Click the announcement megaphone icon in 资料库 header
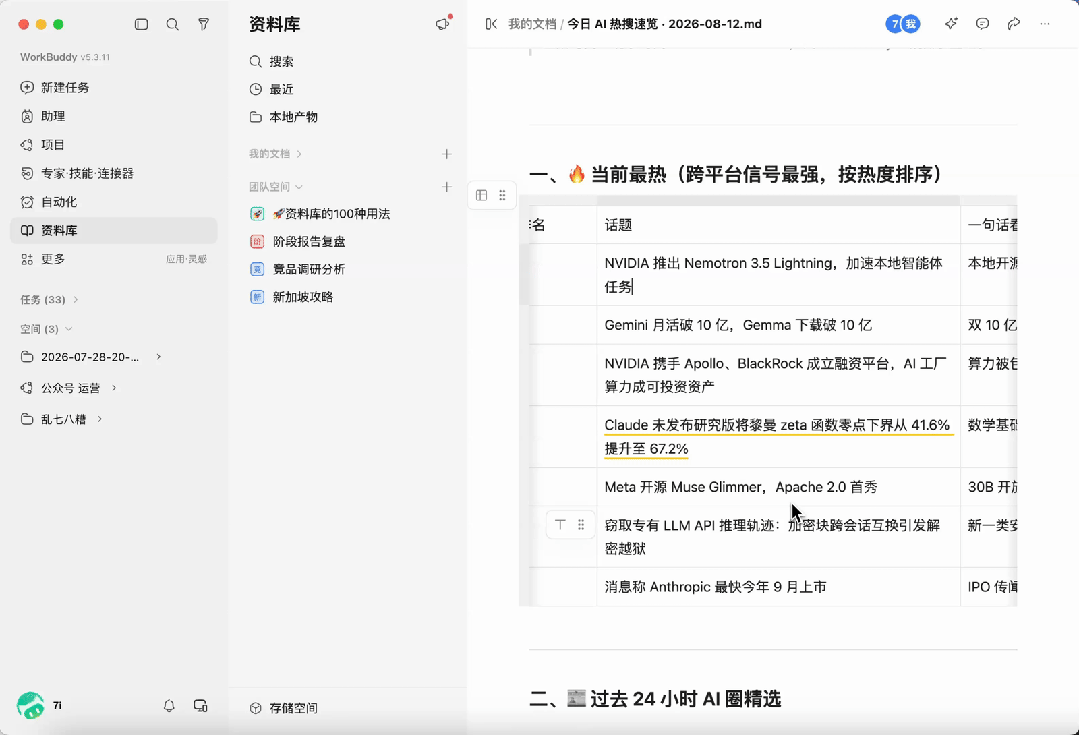Screen dimensions: 1079x735 [x=443, y=24]
